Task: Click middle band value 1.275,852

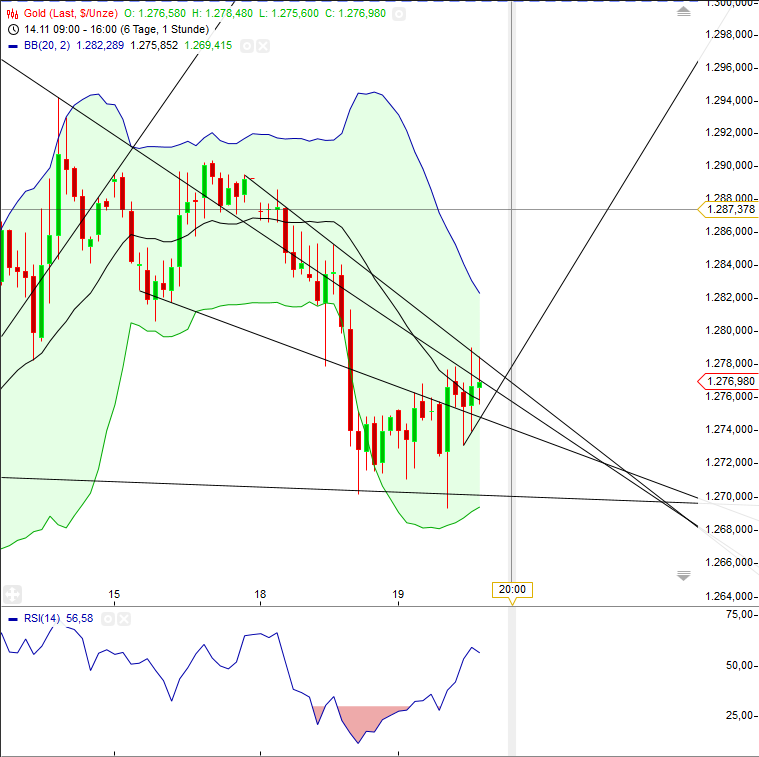Action: click(154, 45)
